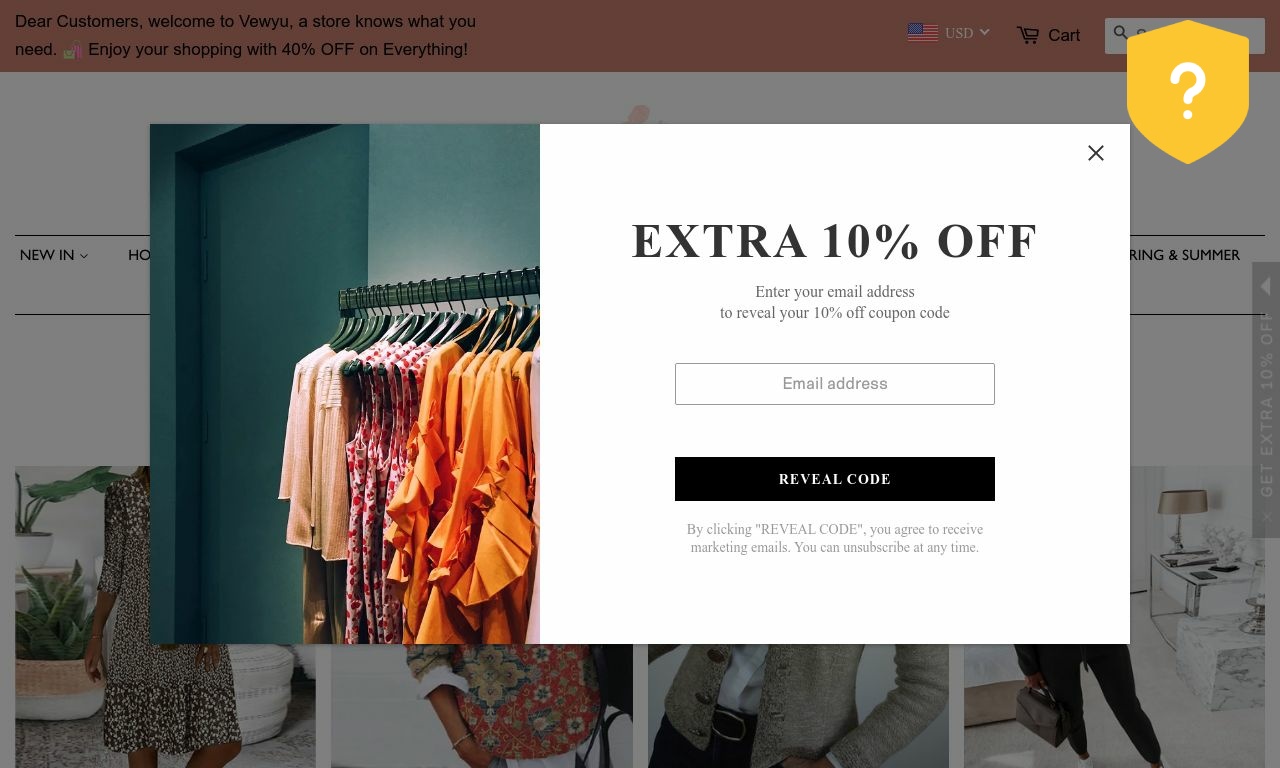This screenshot has width=1280, height=768.
Task: Click the REVEAL CODE button
Action: click(x=835, y=479)
